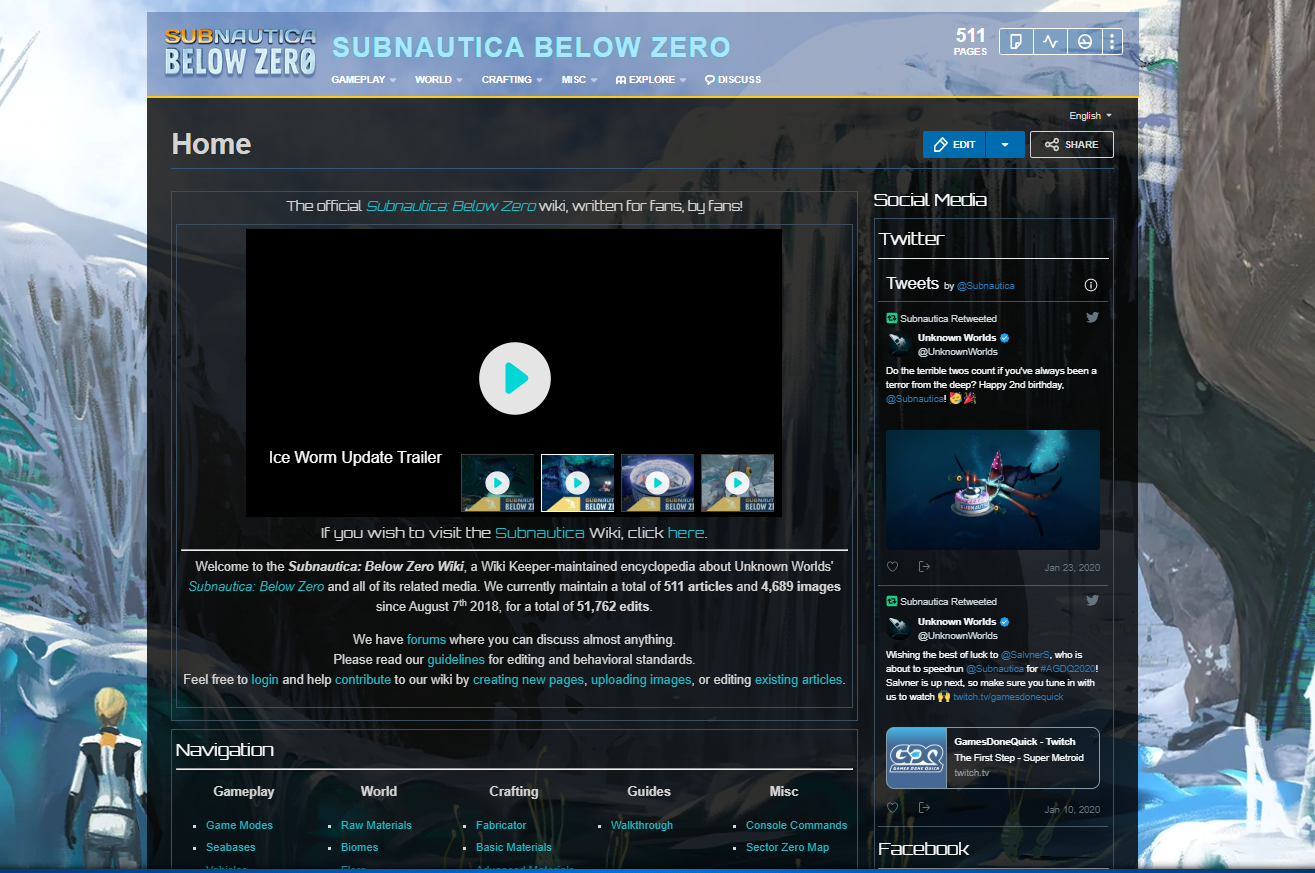Click the contribute link
The height and width of the screenshot is (873, 1315).
tap(363, 679)
